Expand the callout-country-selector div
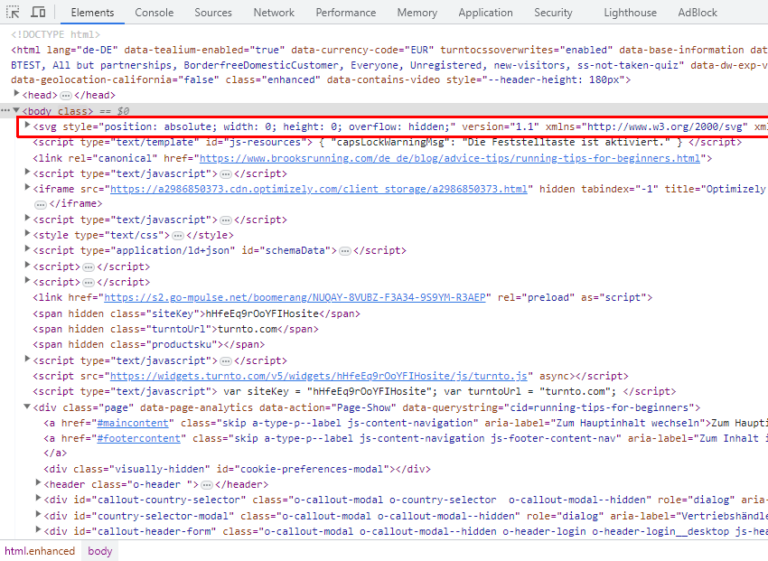This screenshot has width=768, height=561. (39, 500)
